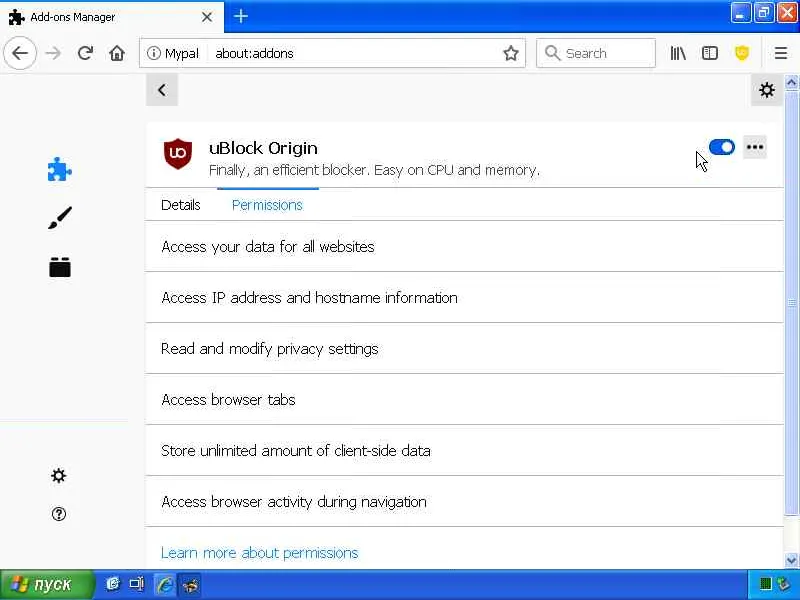Image resolution: width=800 pixels, height=600 pixels.
Task: Focus the Search box
Action: (595, 53)
